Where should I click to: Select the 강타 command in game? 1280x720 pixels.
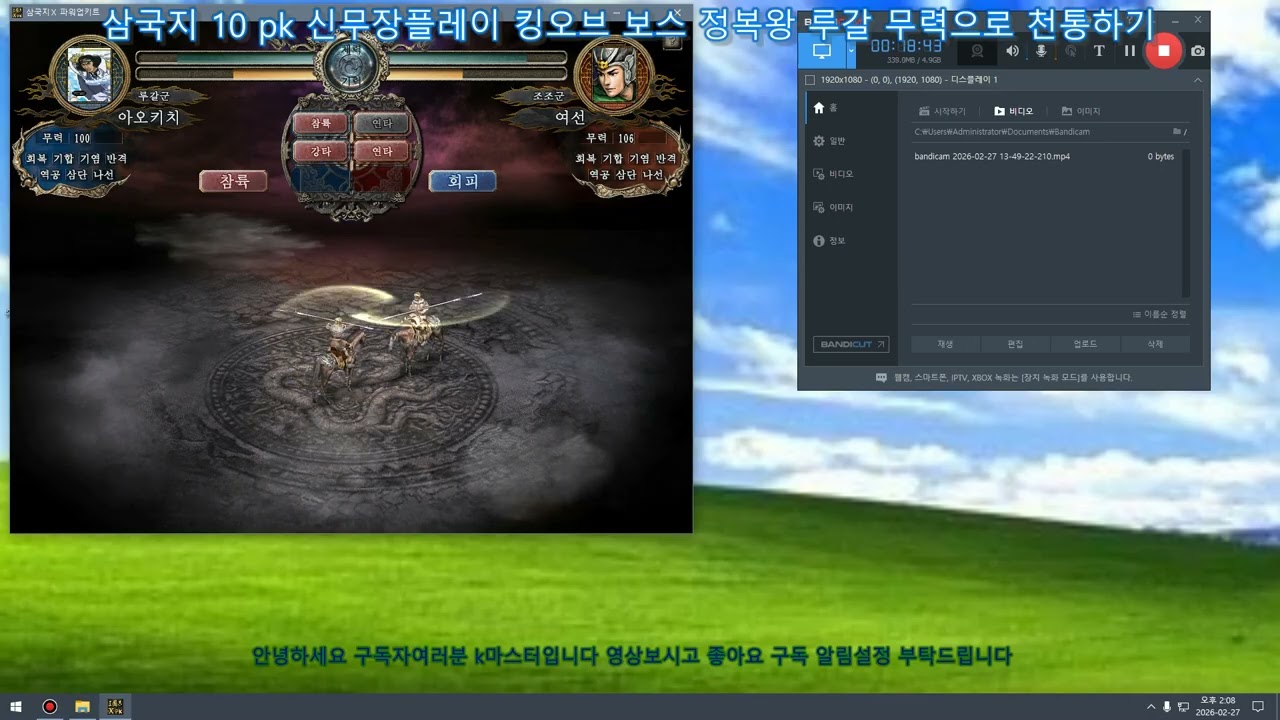pyautogui.click(x=320, y=151)
